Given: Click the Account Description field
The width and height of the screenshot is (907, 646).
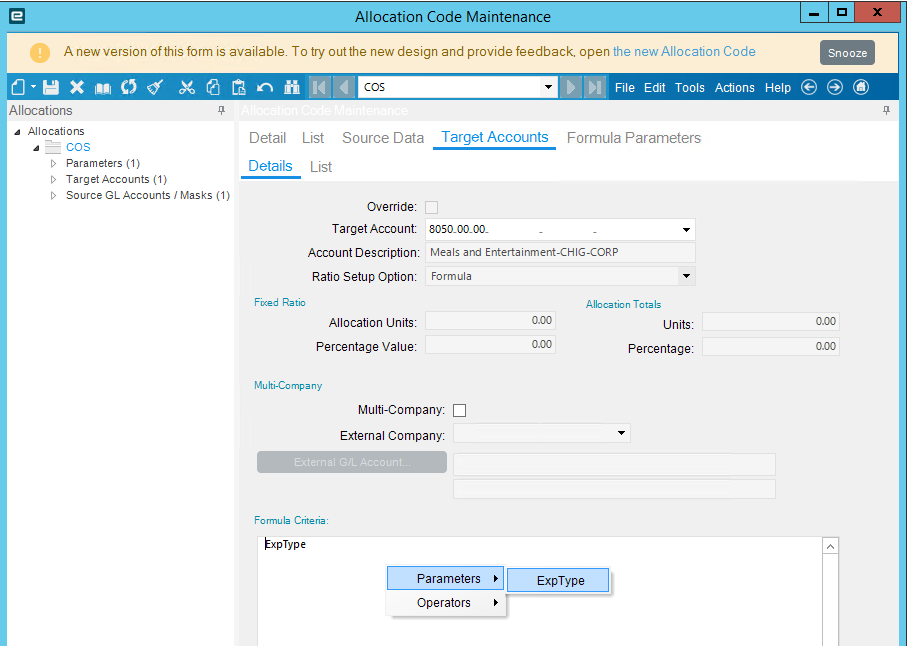Looking at the screenshot, I should (x=560, y=252).
